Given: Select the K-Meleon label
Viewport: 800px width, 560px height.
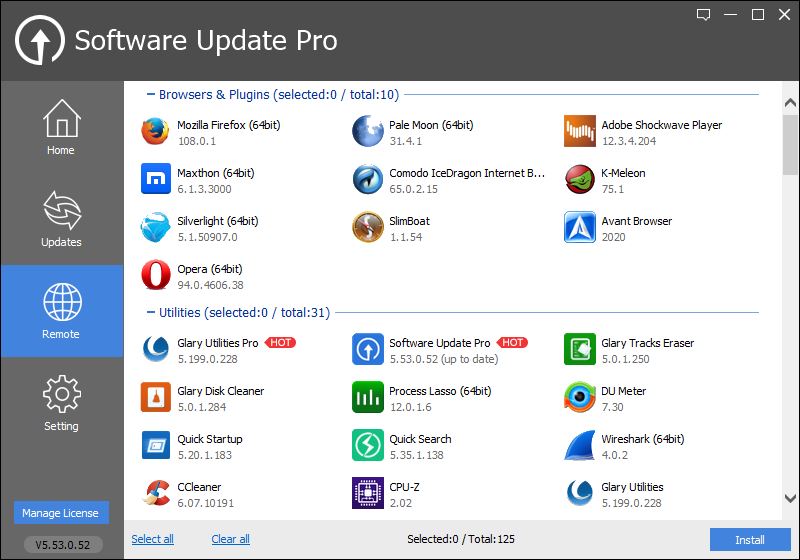Looking at the screenshot, I should [623, 173].
